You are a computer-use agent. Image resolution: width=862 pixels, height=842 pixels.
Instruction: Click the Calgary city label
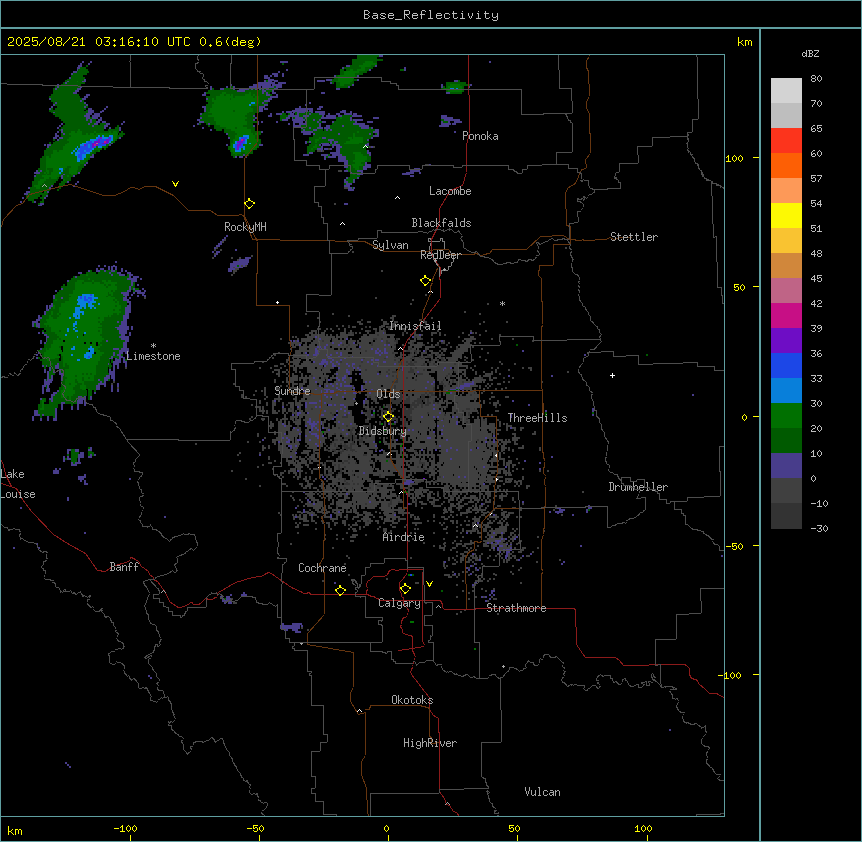pyautogui.click(x=399, y=603)
